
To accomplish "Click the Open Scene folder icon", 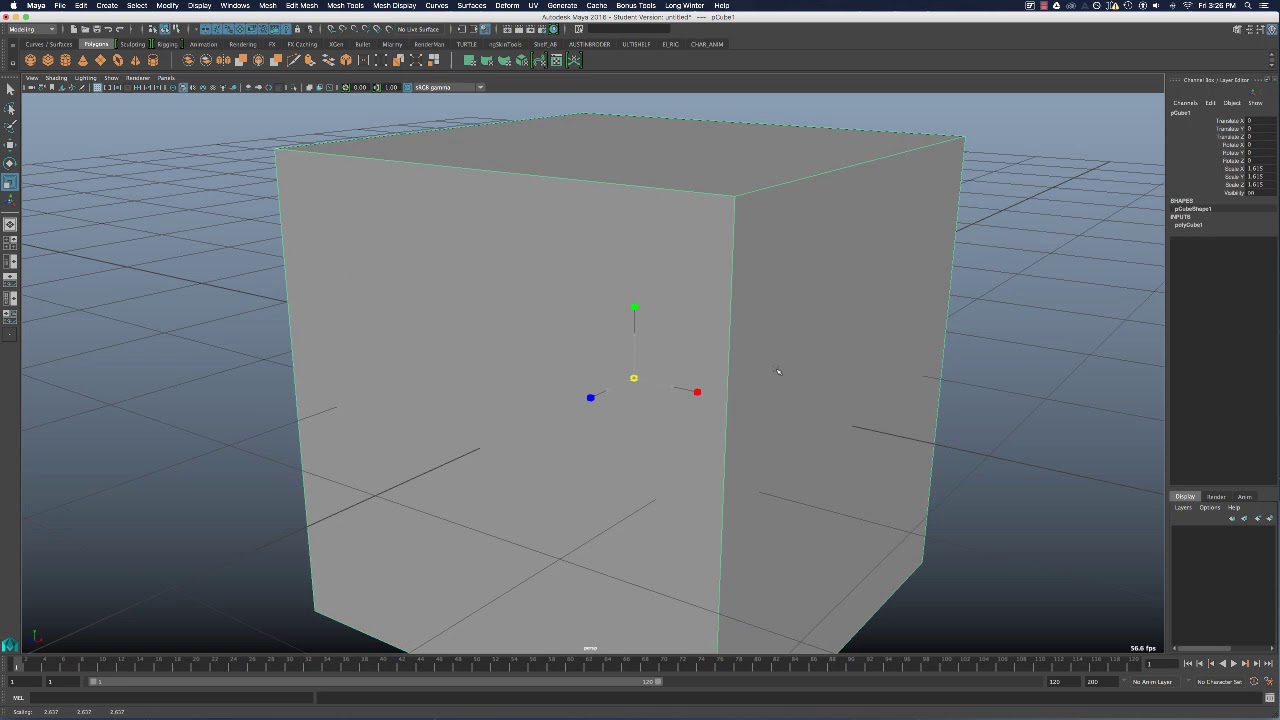I will 84,29.
